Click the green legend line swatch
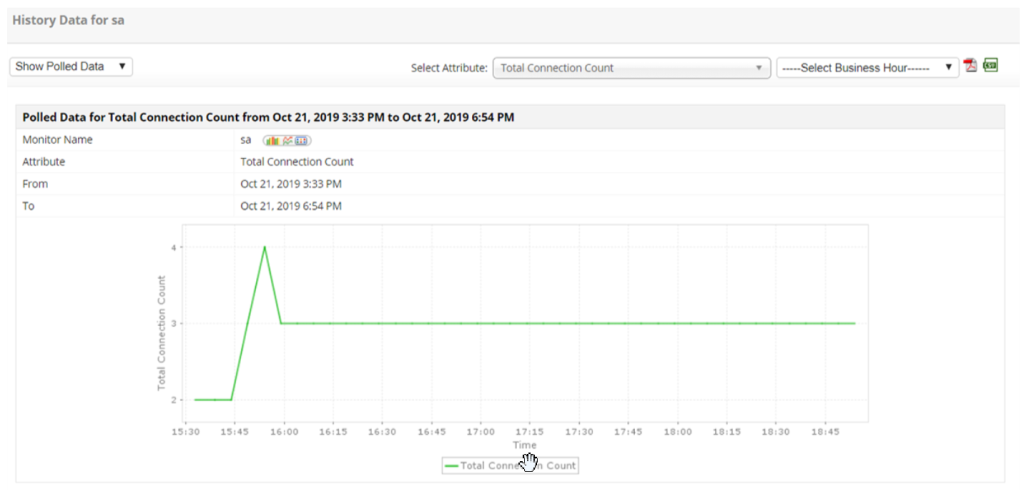The width and height of the screenshot is (1024, 494). tap(451, 466)
